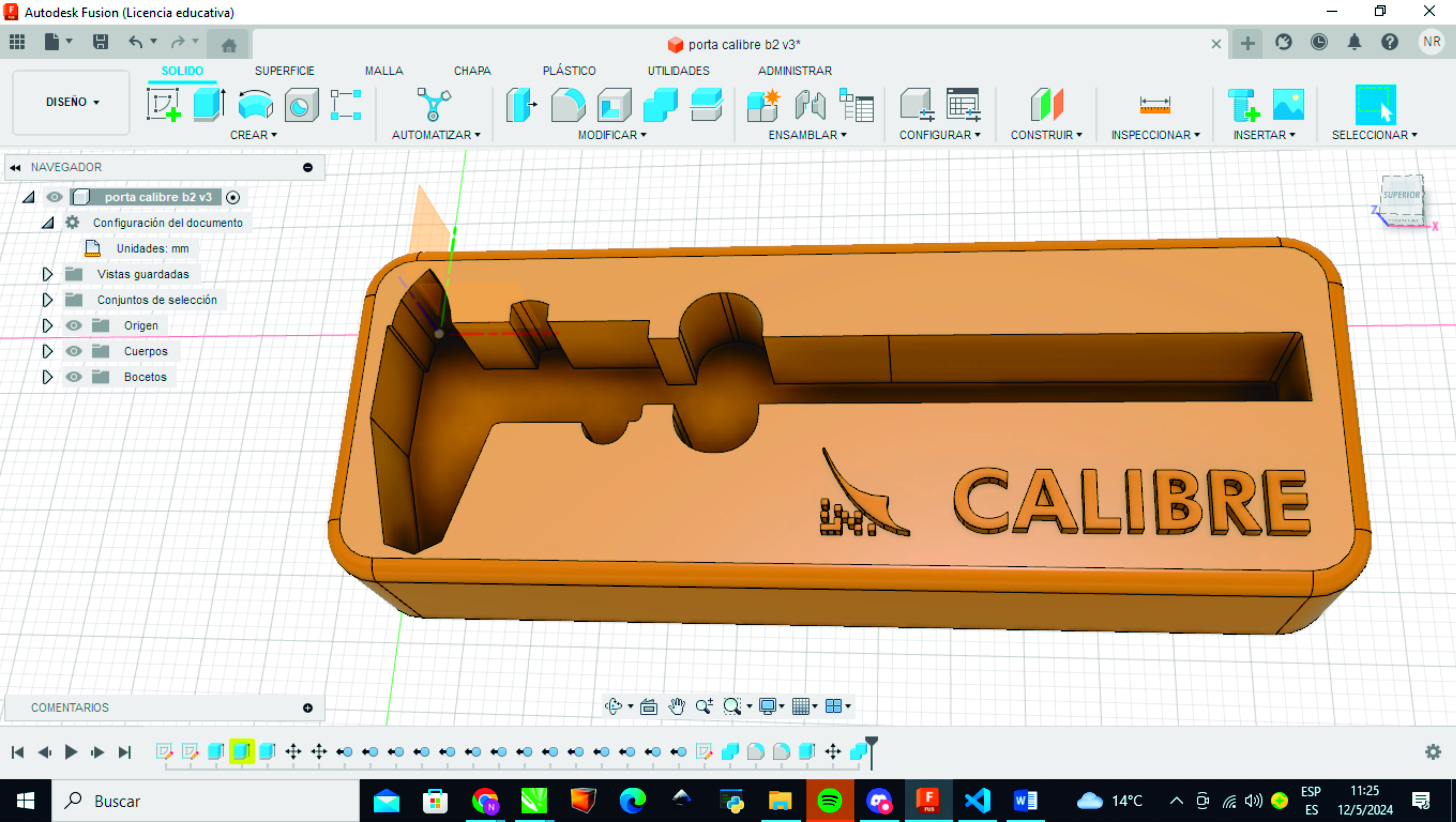Select the Offset Face tool
Image resolution: width=1456 pixels, height=822 pixels.
pos(706,105)
